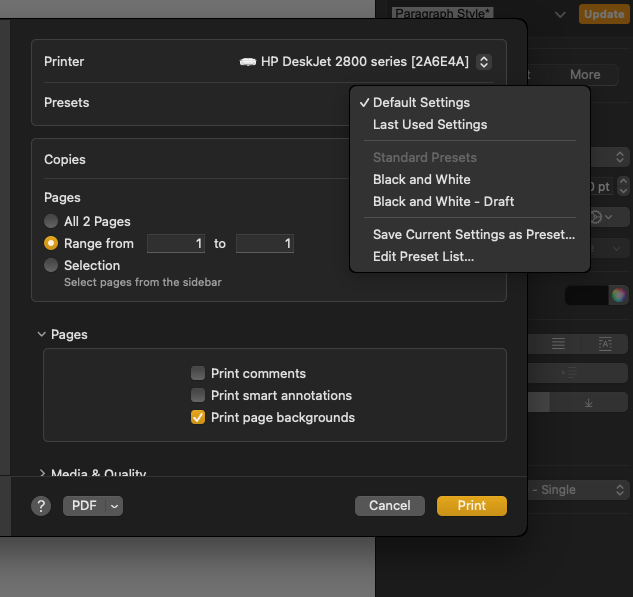Image resolution: width=633 pixels, height=597 pixels.
Task: Select the align text to bottom icon
Action: (x=588, y=402)
